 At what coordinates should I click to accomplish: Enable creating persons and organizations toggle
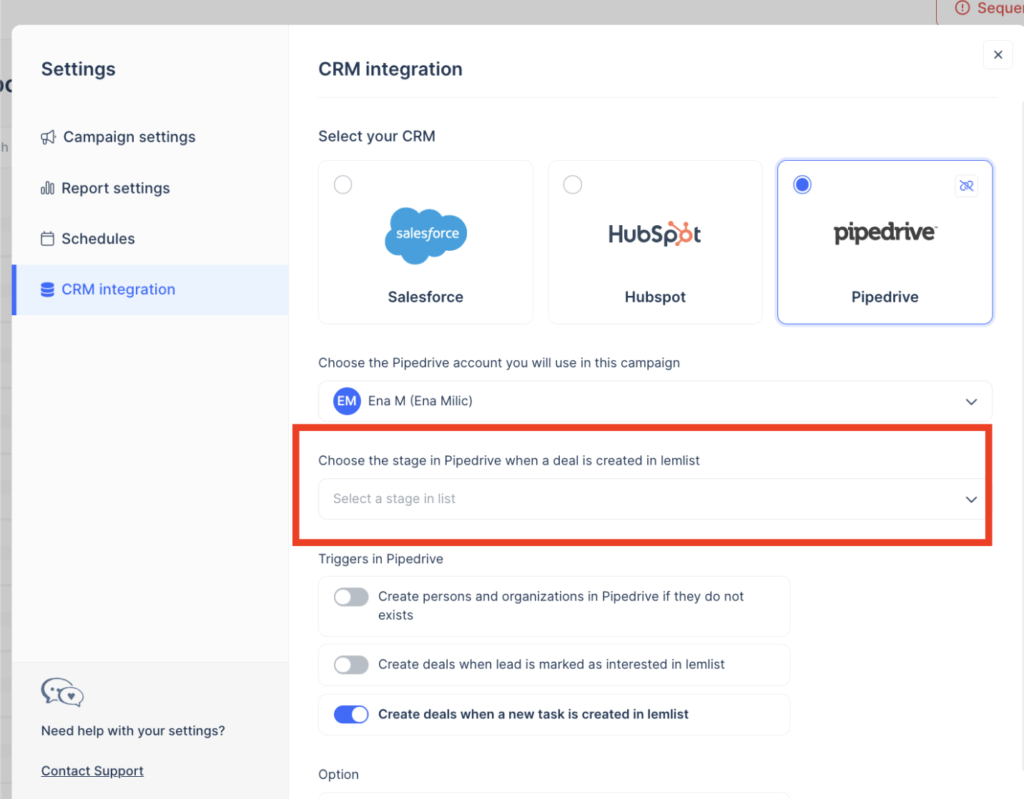click(351, 597)
